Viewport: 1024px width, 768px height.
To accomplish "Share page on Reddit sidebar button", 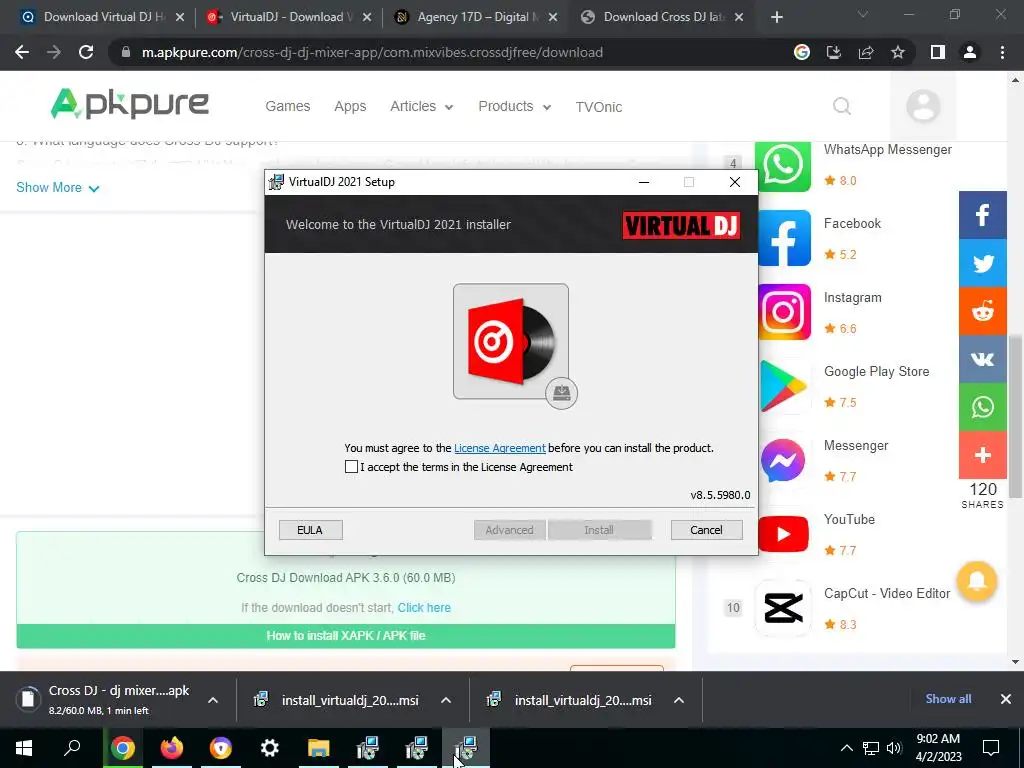I will click(983, 311).
